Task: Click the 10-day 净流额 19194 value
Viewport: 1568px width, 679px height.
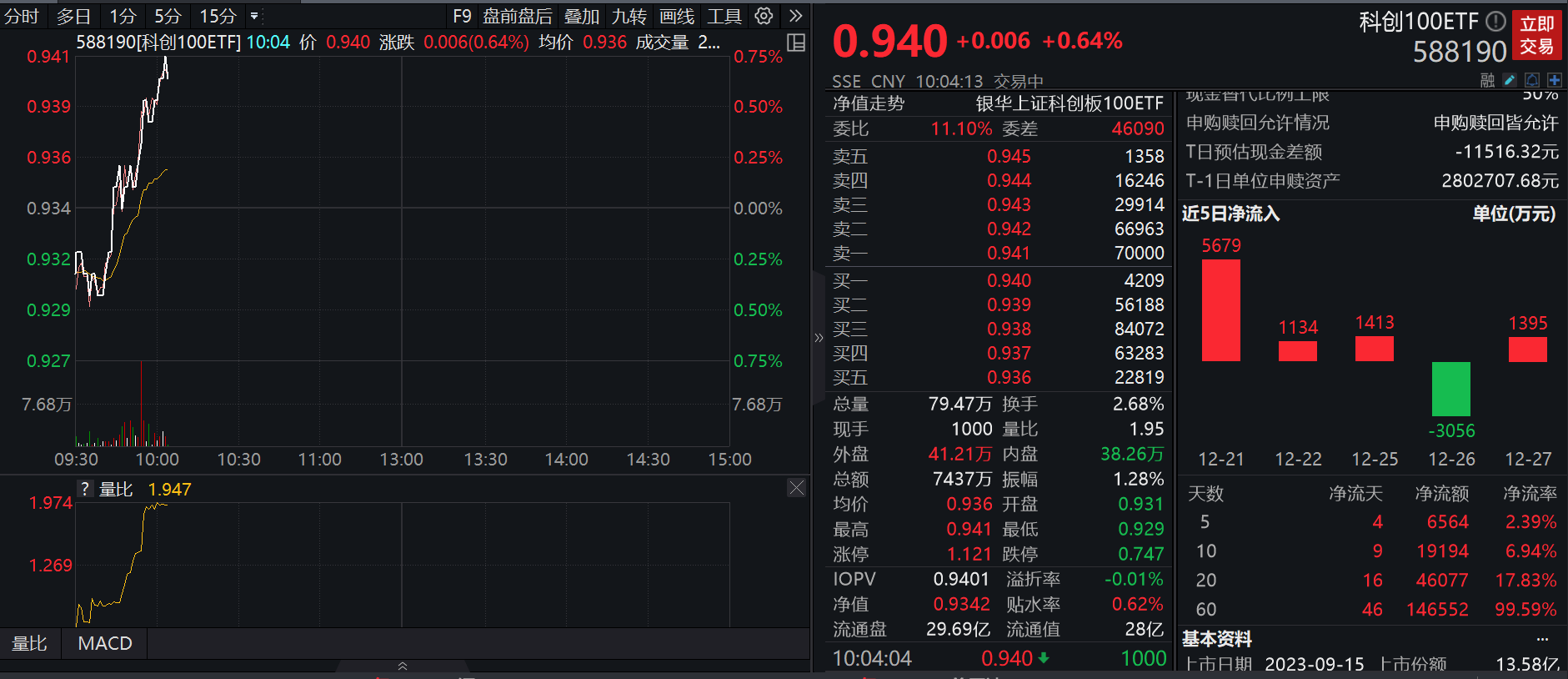Action: click(x=1442, y=551)
